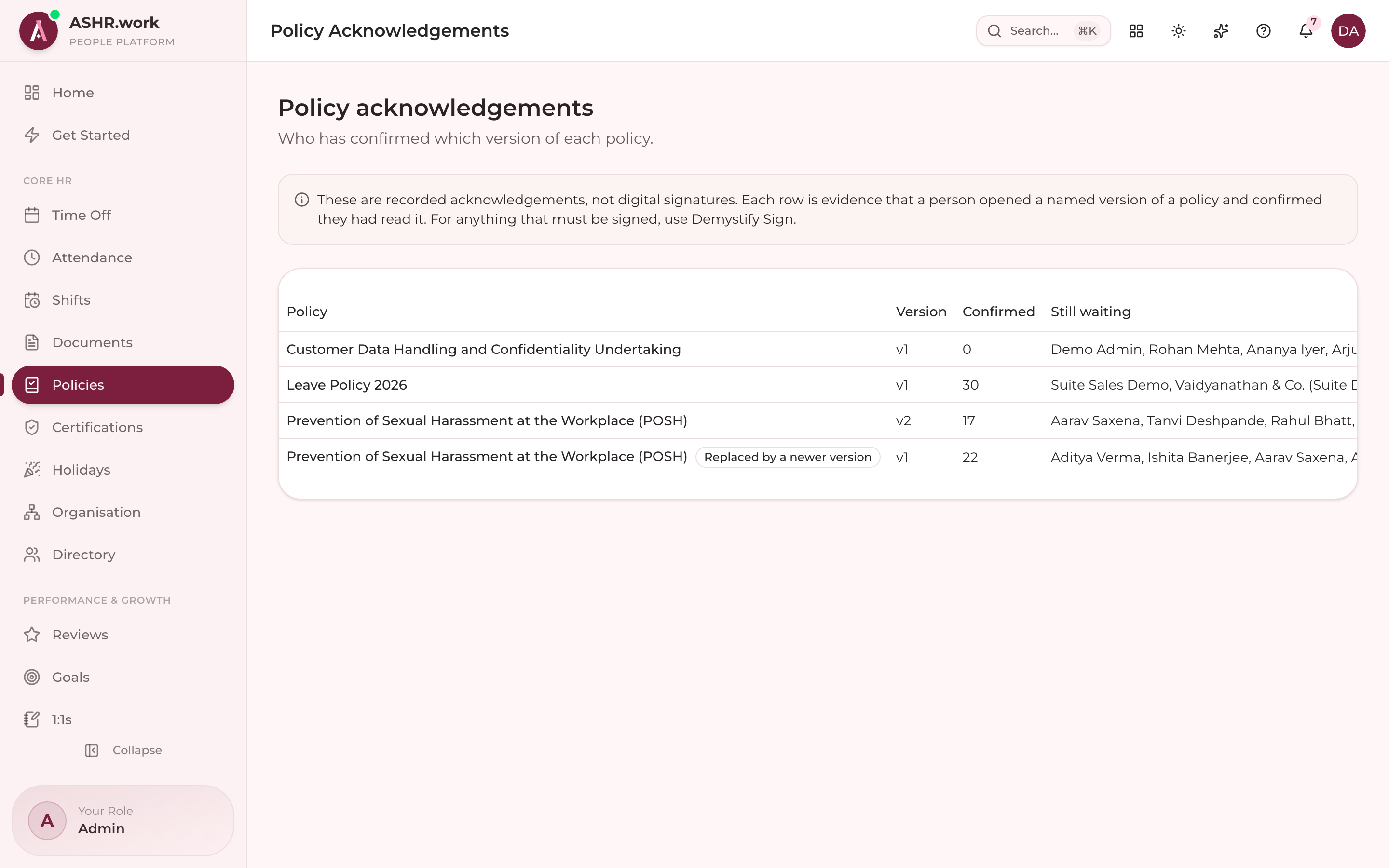Click the Holidays party icon
The image size is (1389, 868).
(x=31, y=470)
